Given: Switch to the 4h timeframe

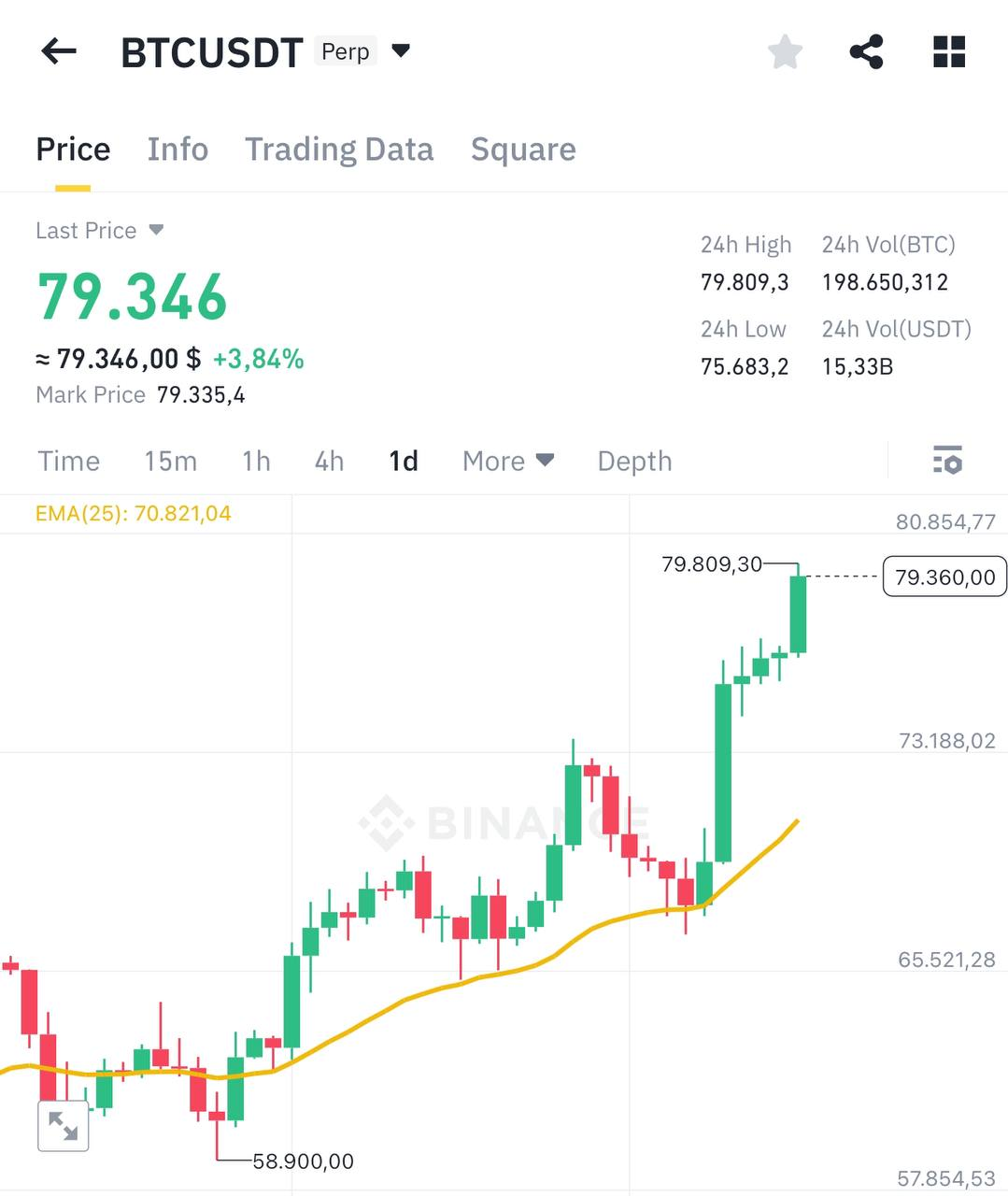Looking at the screenshot, I should [327, 461].
